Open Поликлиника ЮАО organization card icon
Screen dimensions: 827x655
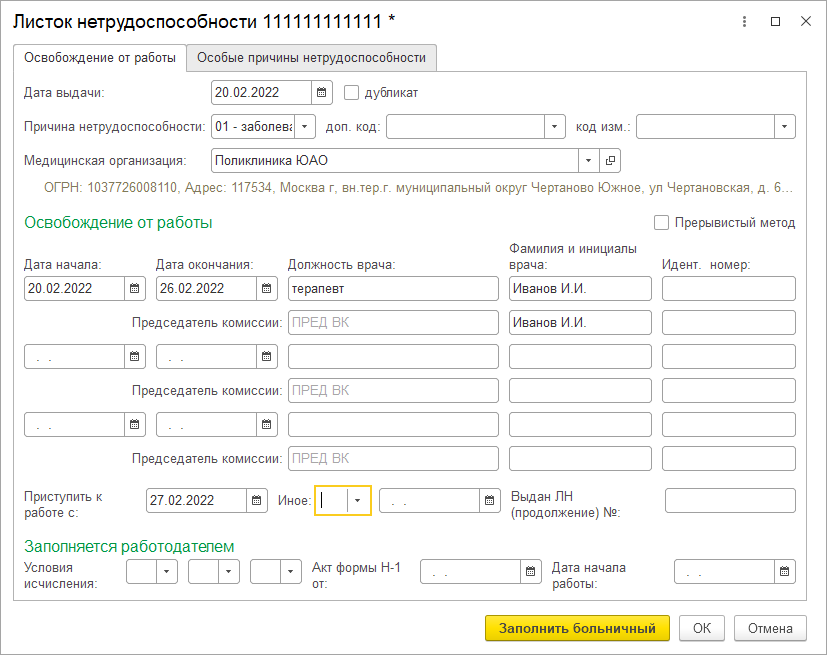tap(610, 160)
